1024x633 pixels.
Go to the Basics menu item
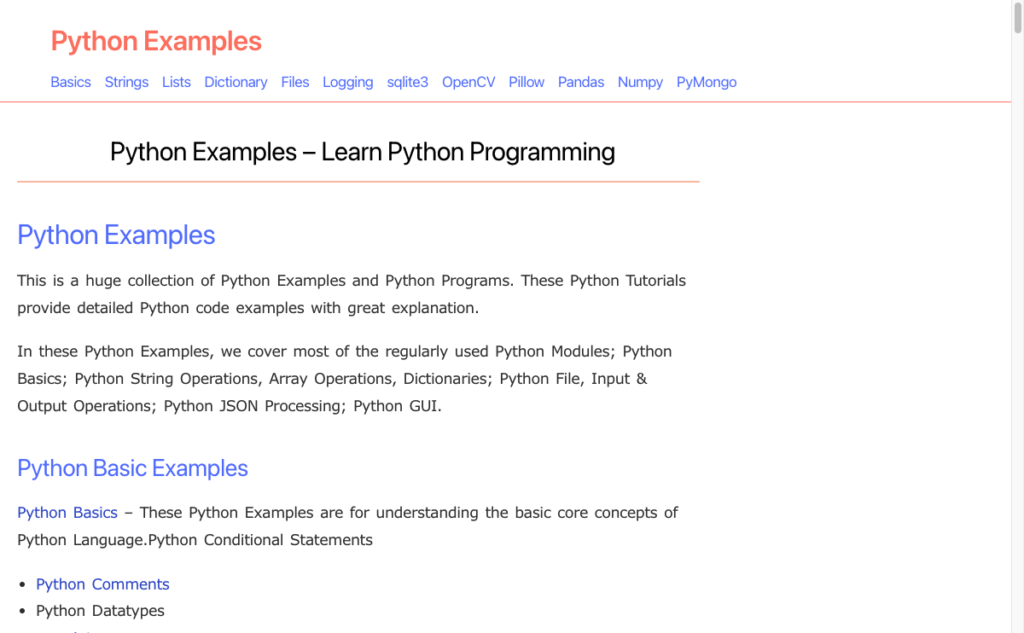[x=71, y=82]
